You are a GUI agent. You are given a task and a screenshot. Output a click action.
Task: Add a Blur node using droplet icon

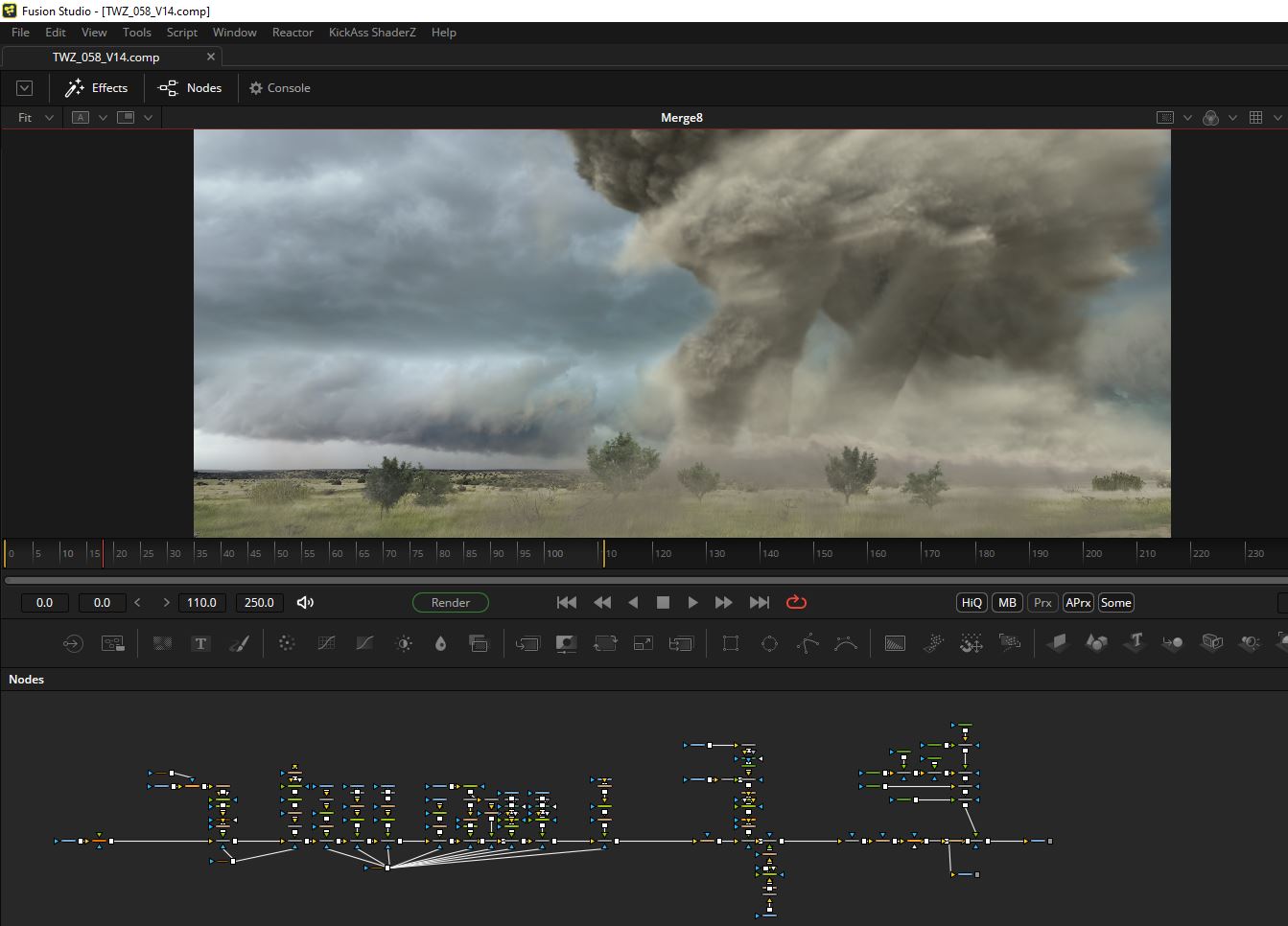pyautogui.click(x=440, y=643)
